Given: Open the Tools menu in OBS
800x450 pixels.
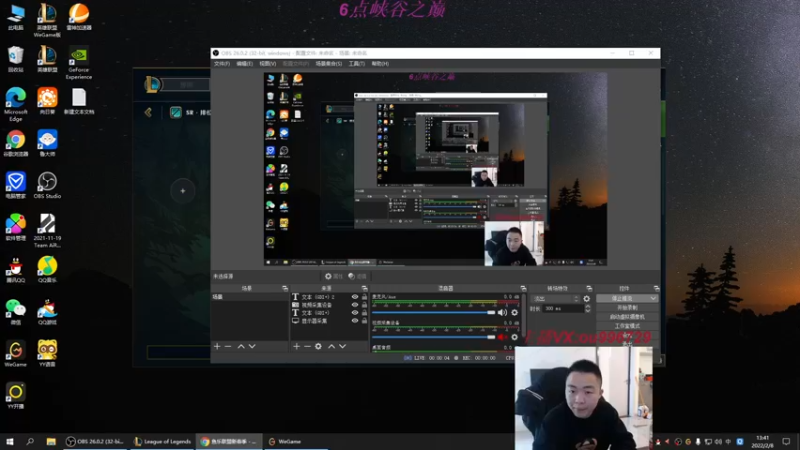Looking at the screenshot, I should (x=357, y=64).
